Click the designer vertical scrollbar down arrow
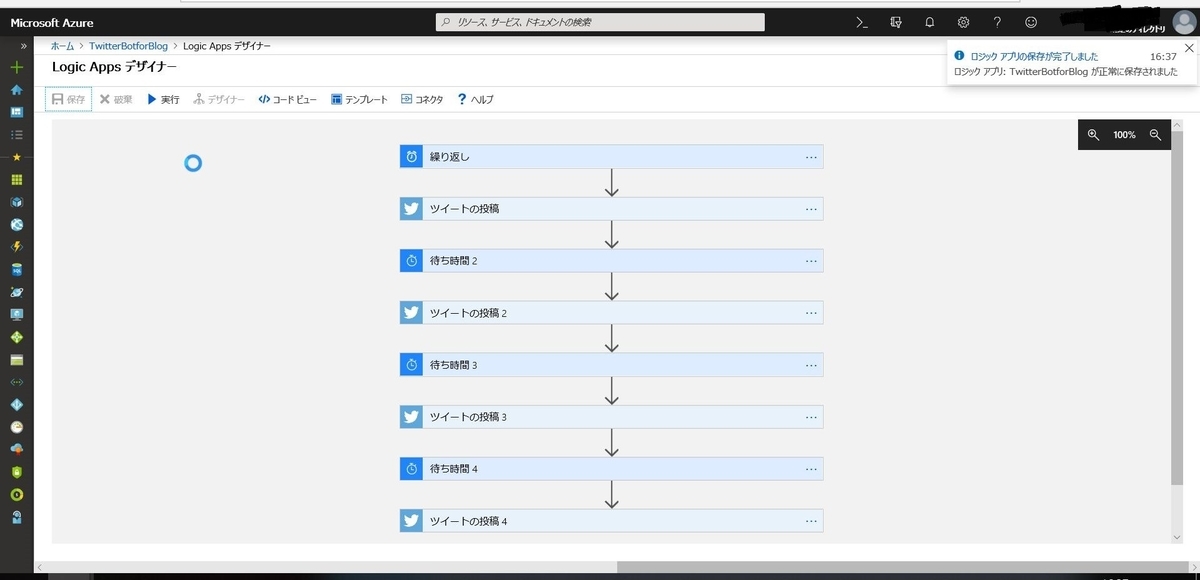The height and width of the screenshot is (580, 1200). coord(1177,537)
